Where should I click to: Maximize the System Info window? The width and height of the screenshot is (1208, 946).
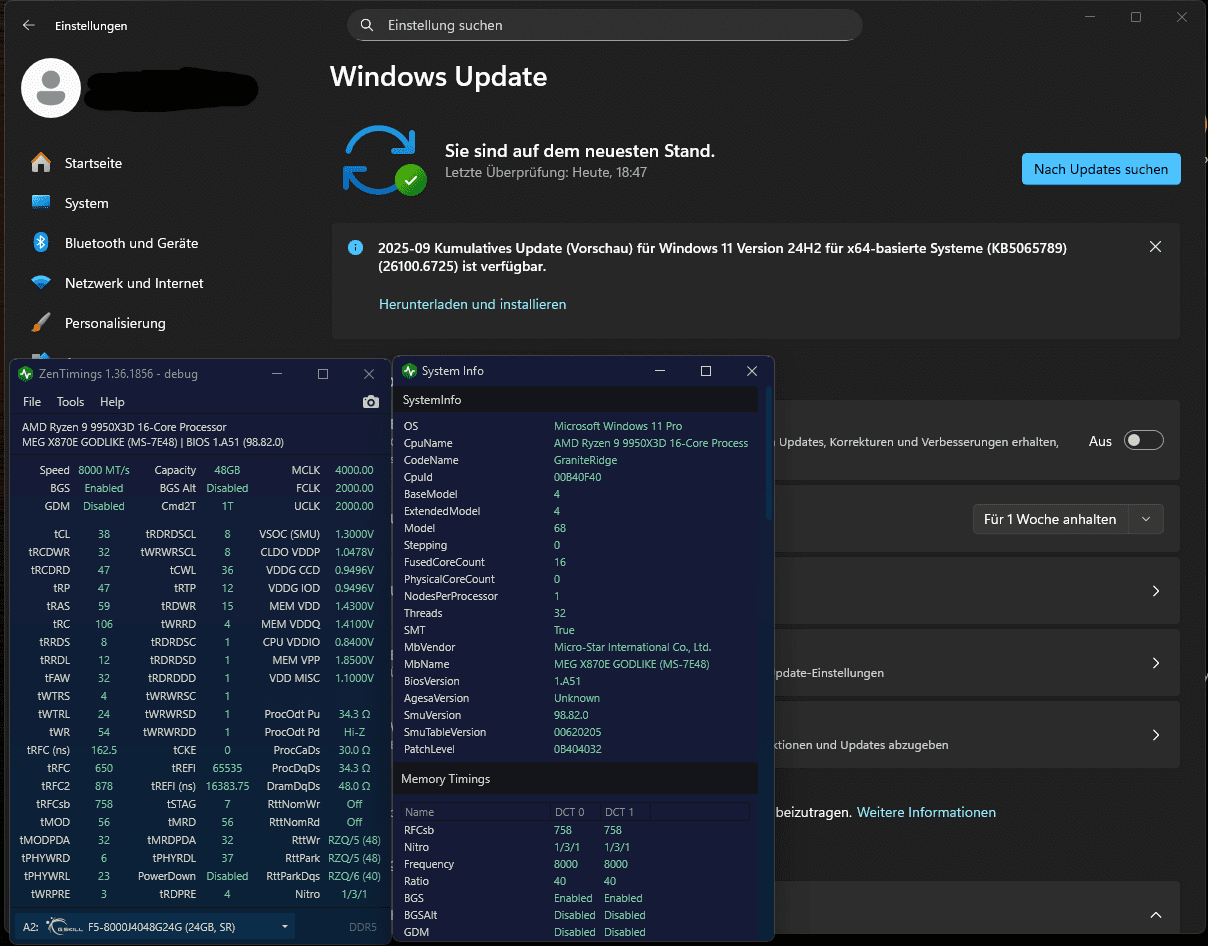[x=706, y=371]
